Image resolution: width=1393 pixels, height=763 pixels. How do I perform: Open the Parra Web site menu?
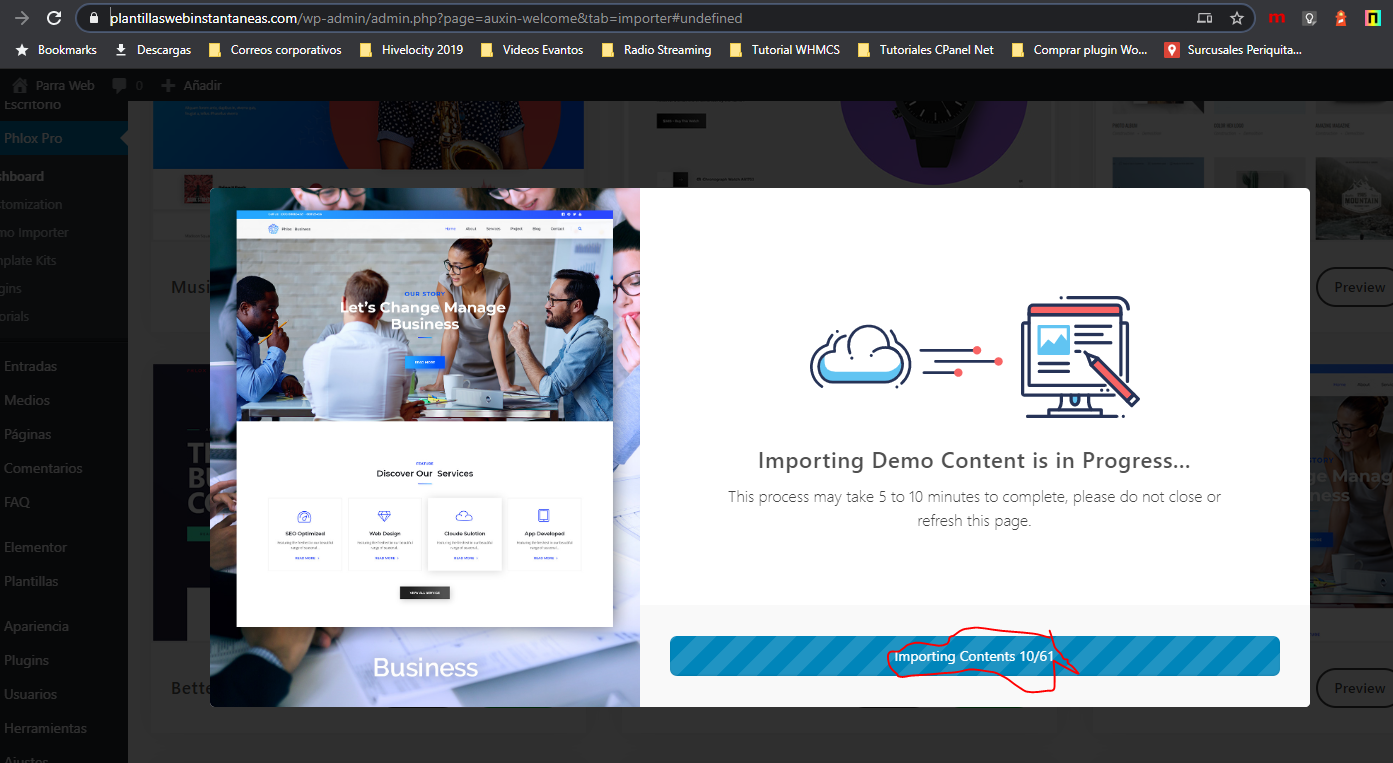[x=55, y=85]
